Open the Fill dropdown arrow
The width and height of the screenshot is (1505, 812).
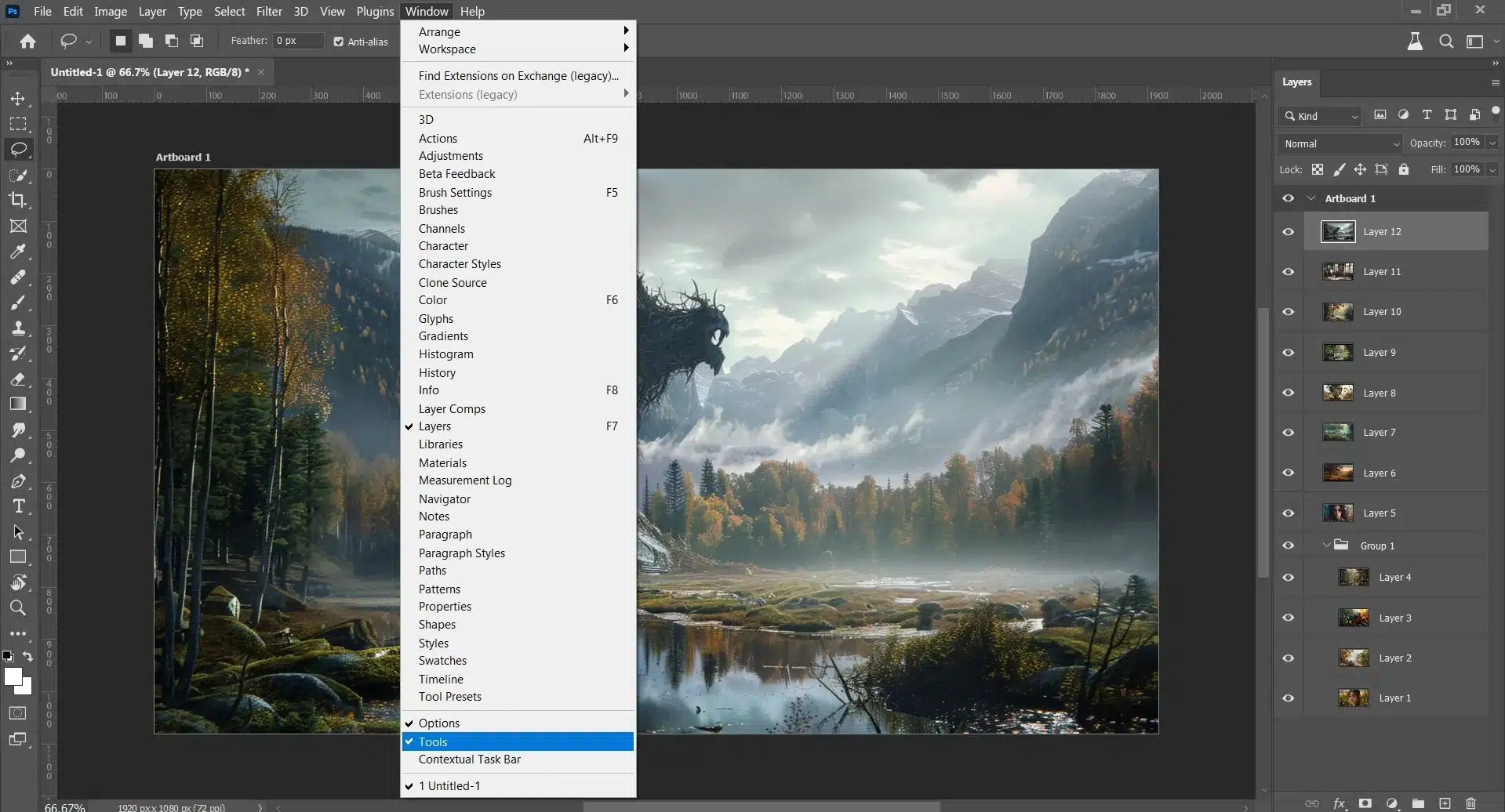(1492, 169)
